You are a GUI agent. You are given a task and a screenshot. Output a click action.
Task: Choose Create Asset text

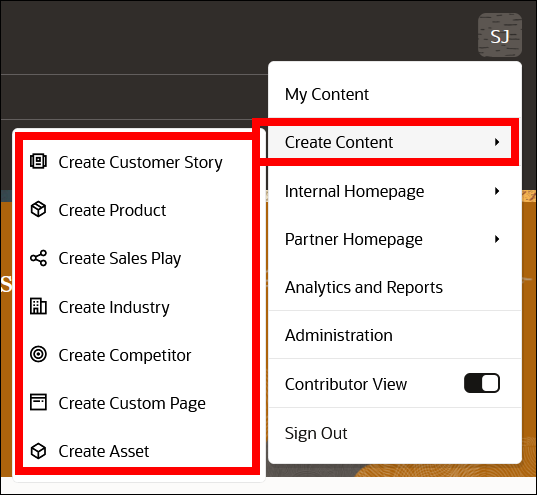[x=104, y=451]
